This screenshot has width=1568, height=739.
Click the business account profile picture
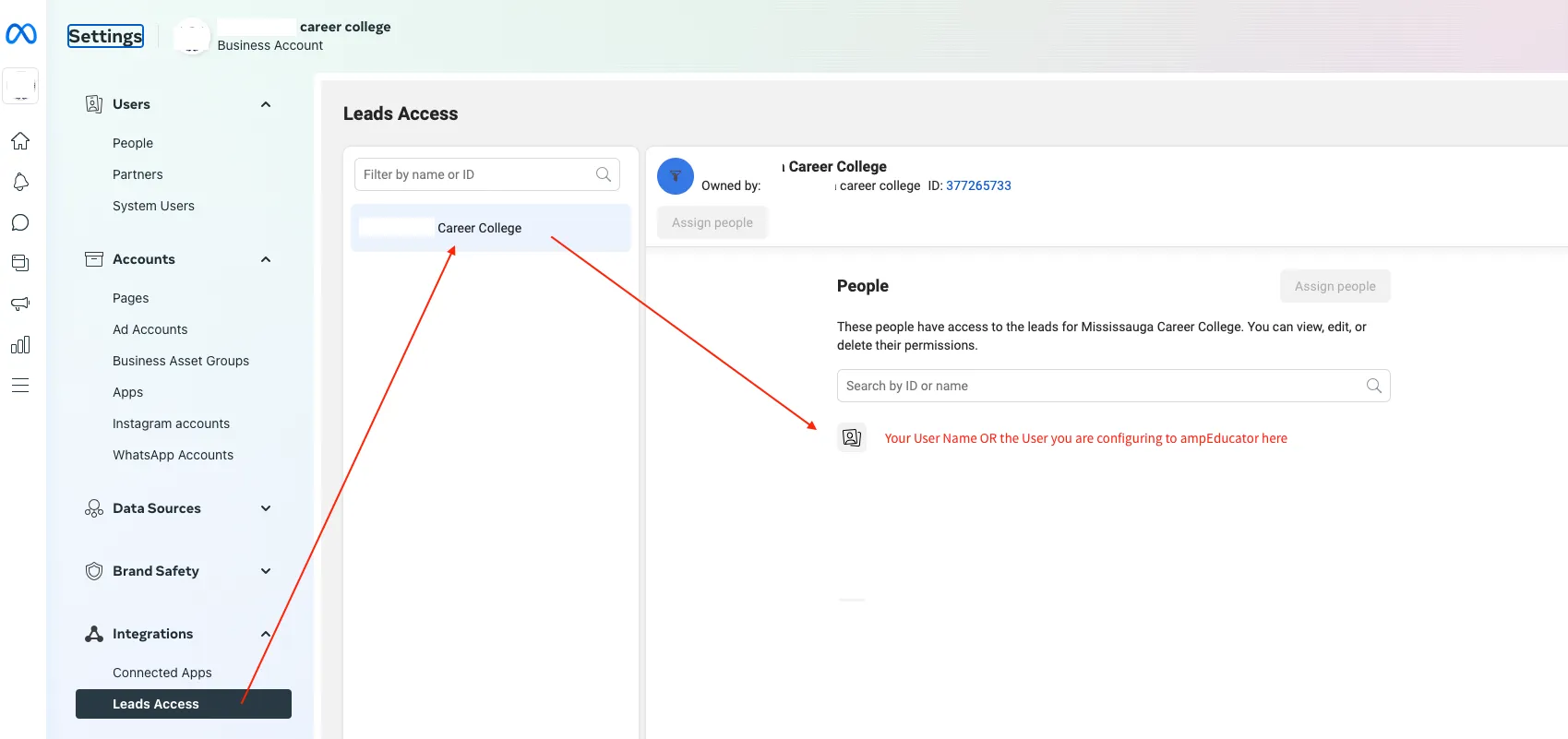[x=192, y=36]
